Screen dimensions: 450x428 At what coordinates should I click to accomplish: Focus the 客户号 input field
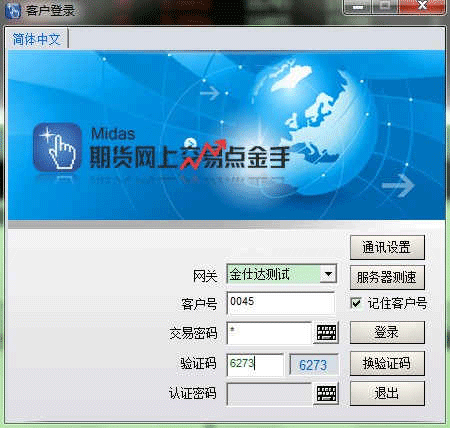coord(281,303)
